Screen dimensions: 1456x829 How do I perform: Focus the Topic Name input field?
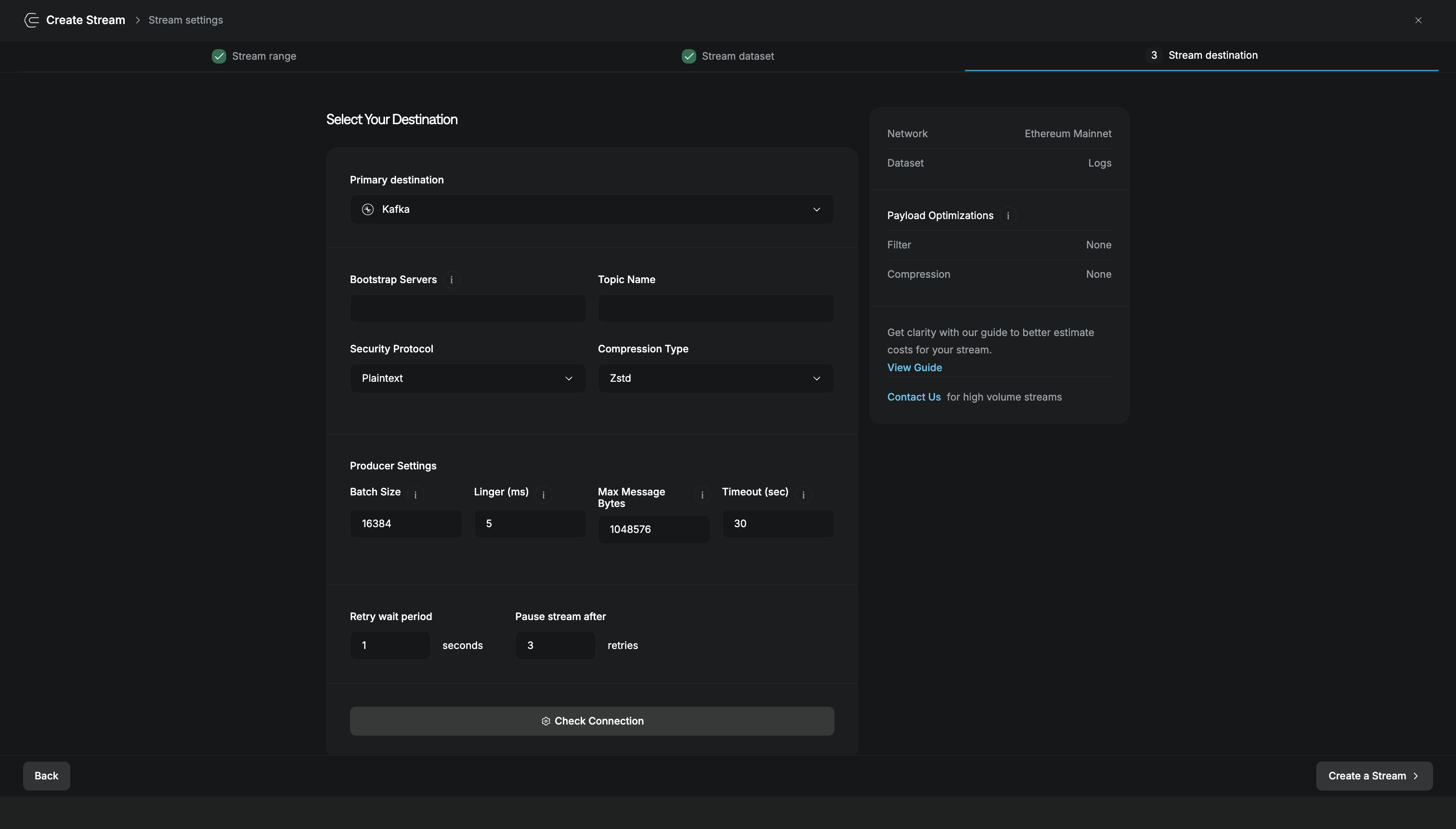pyautogui.click(x=716, y=308)
